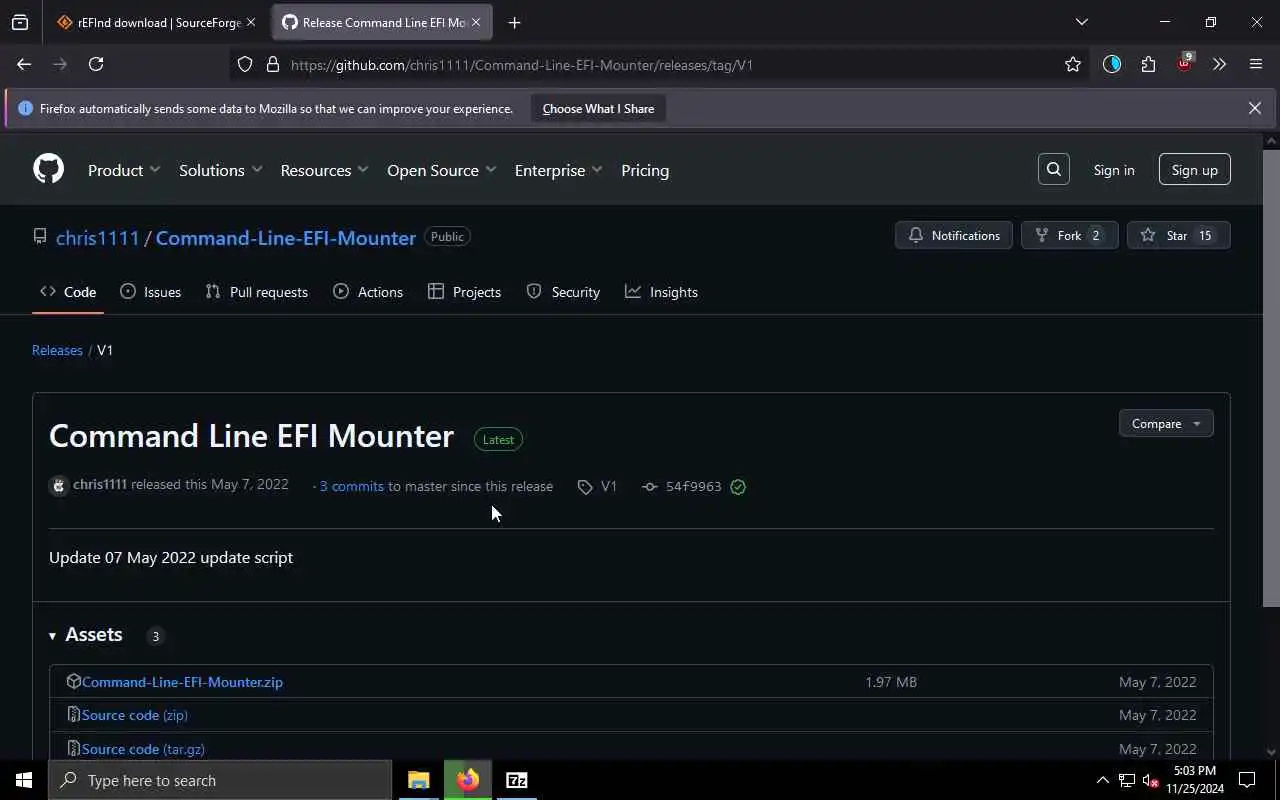The width and height of the screenshot is (1280, 800).
Task: Click the muted volume tray icon
Action: pos(1151,780)
